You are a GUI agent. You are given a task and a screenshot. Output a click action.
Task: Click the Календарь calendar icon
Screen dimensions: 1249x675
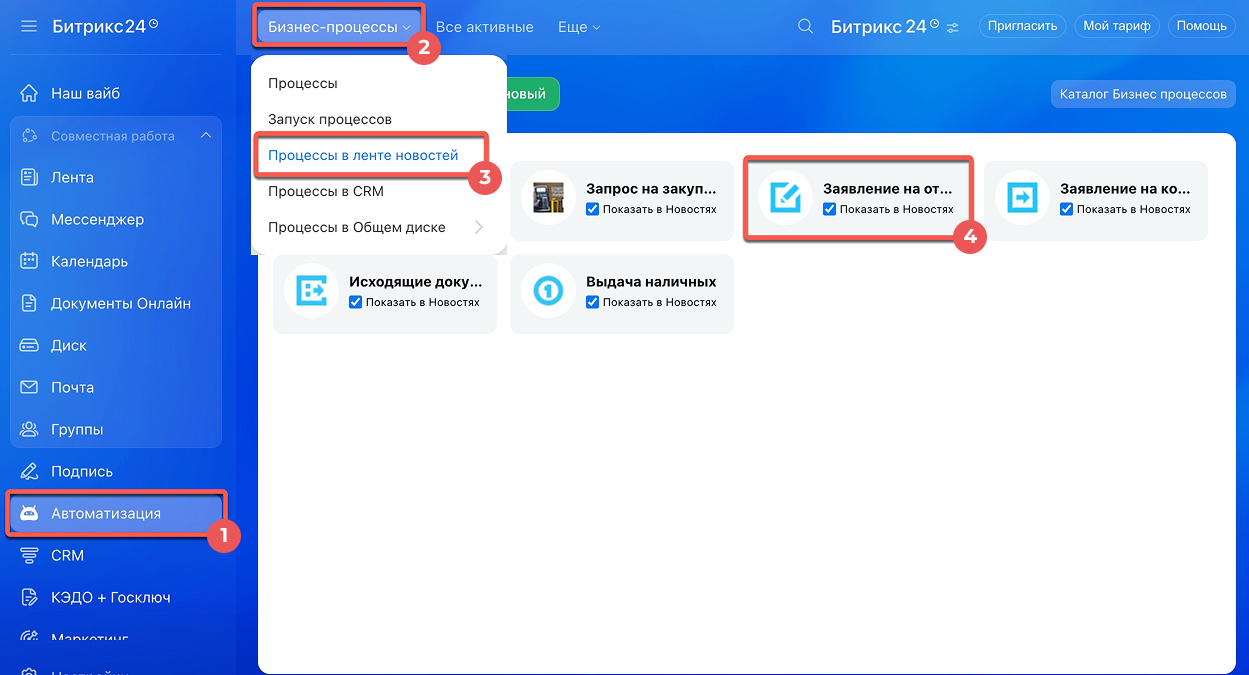pos(30,261)
